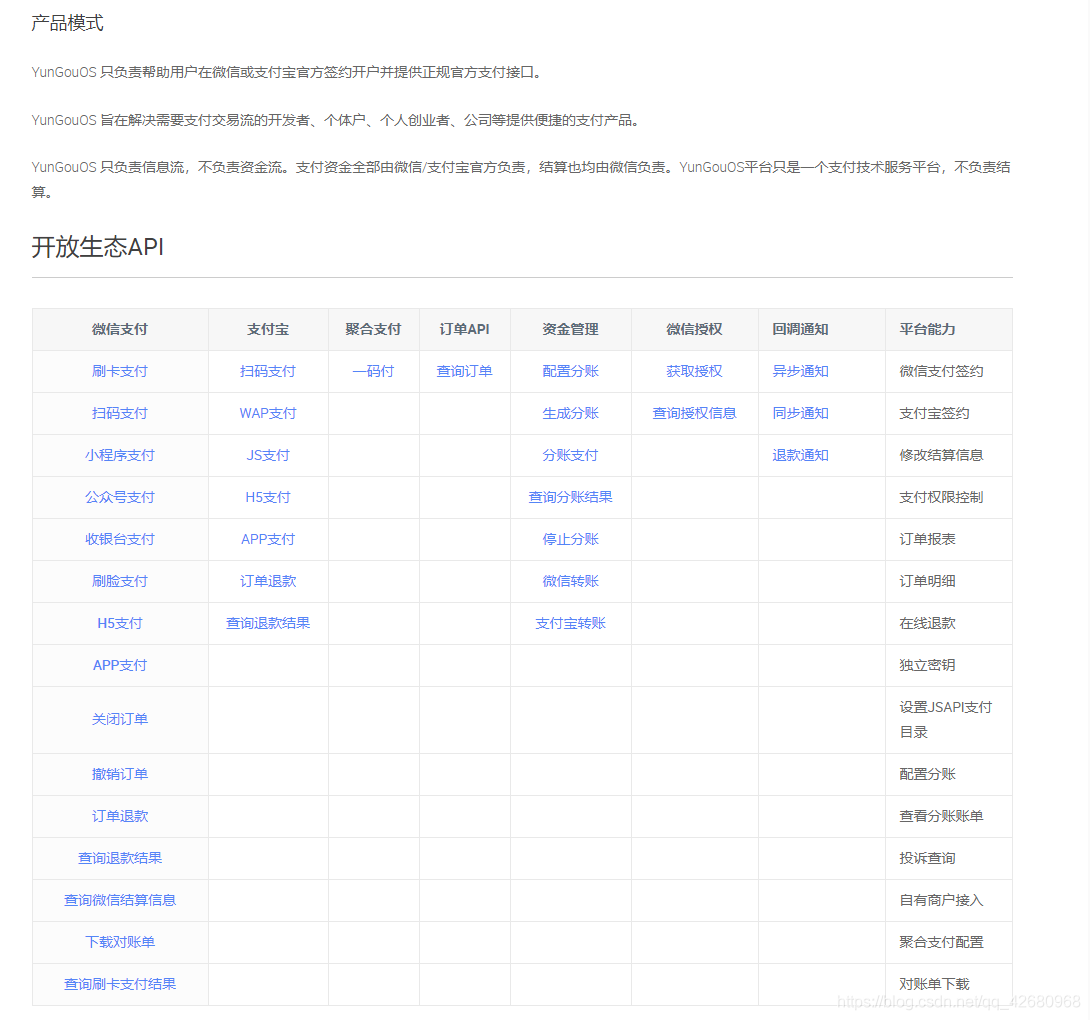Select the 刷脸支付 link
1090x1020 pixels.
click(120, 581)
